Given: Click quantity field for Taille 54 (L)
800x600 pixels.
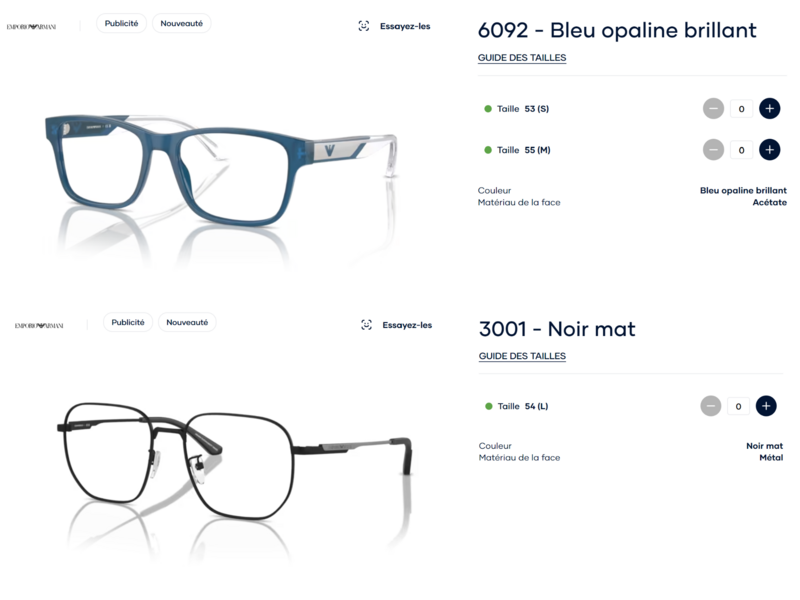Looking at the screenshot, I should pos(738,406).
